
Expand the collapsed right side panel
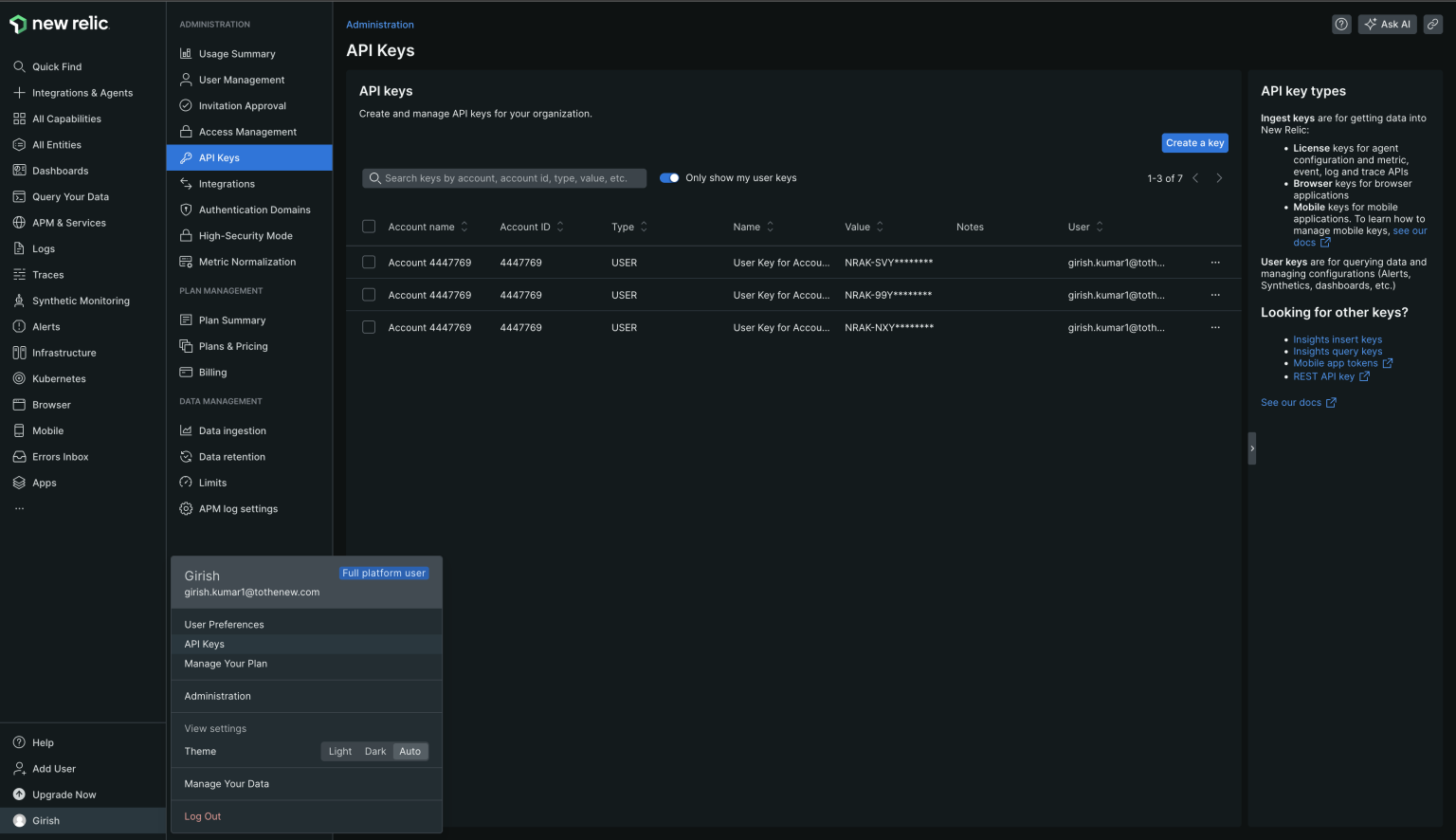(1251, 447)
